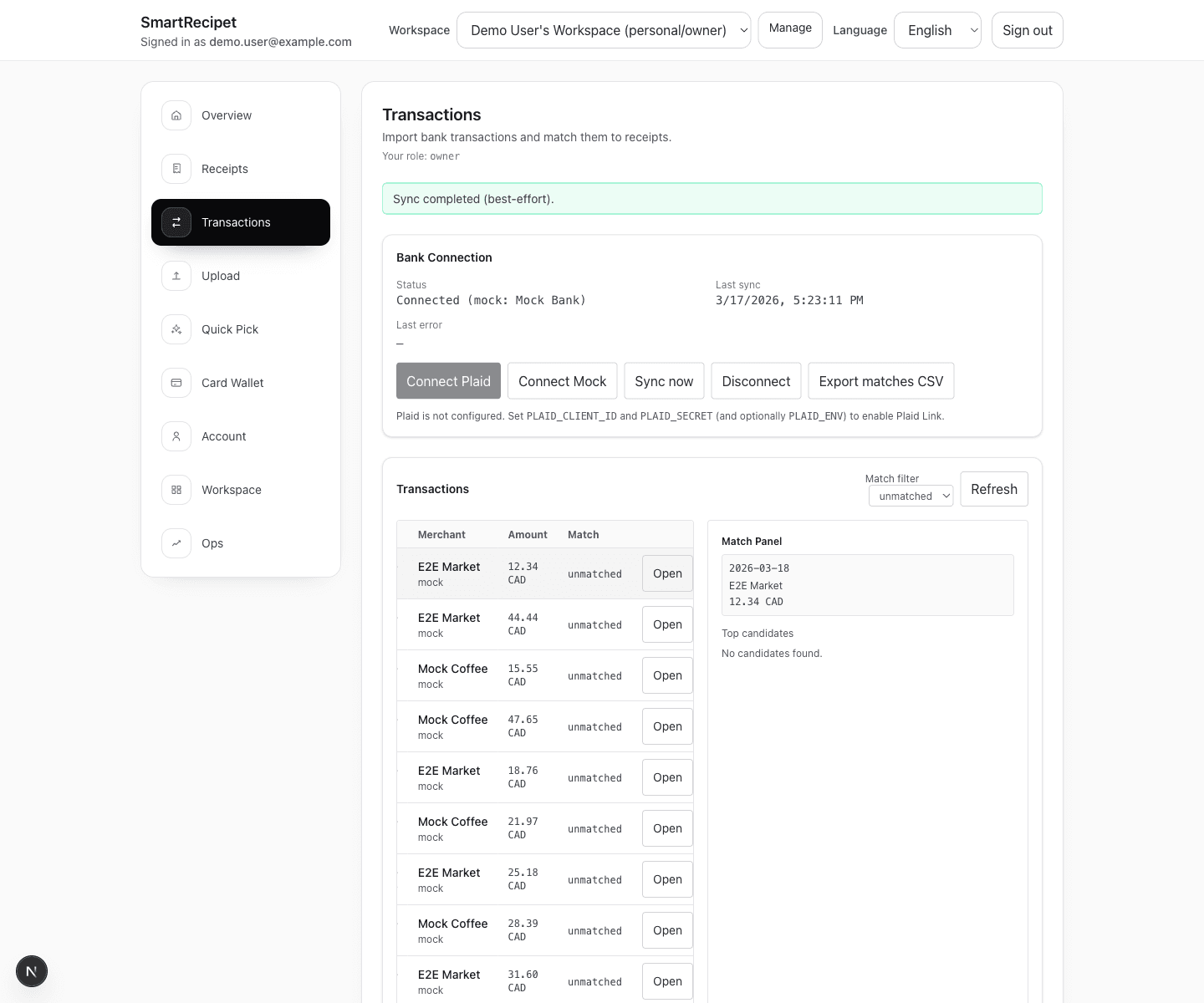The height and width of the screenshot is (1003, 1204).
Task: Open the Ops trending icon
Action: pyautogui.click(x=176, y=543)
